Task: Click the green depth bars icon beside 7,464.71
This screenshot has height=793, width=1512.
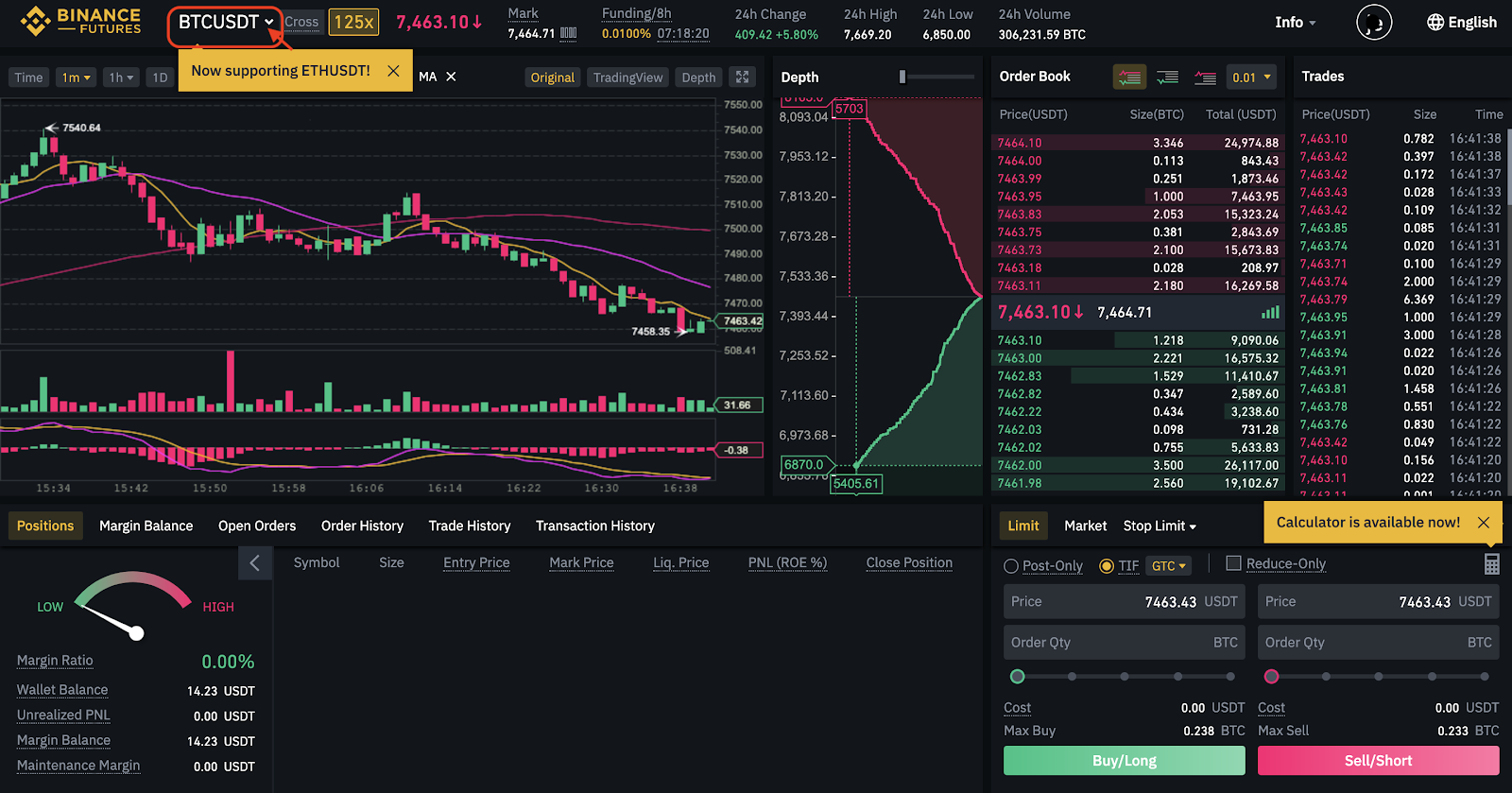Action: tap(1270, 312)
